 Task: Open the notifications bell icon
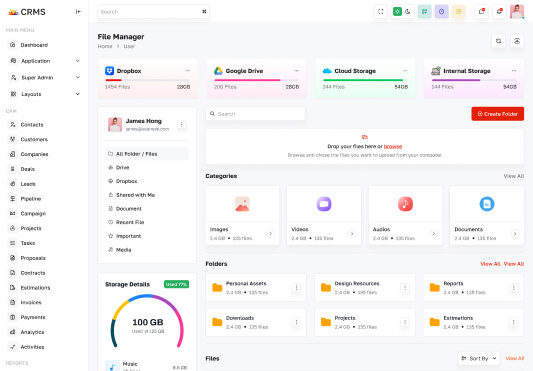click(x=499, y=12)
